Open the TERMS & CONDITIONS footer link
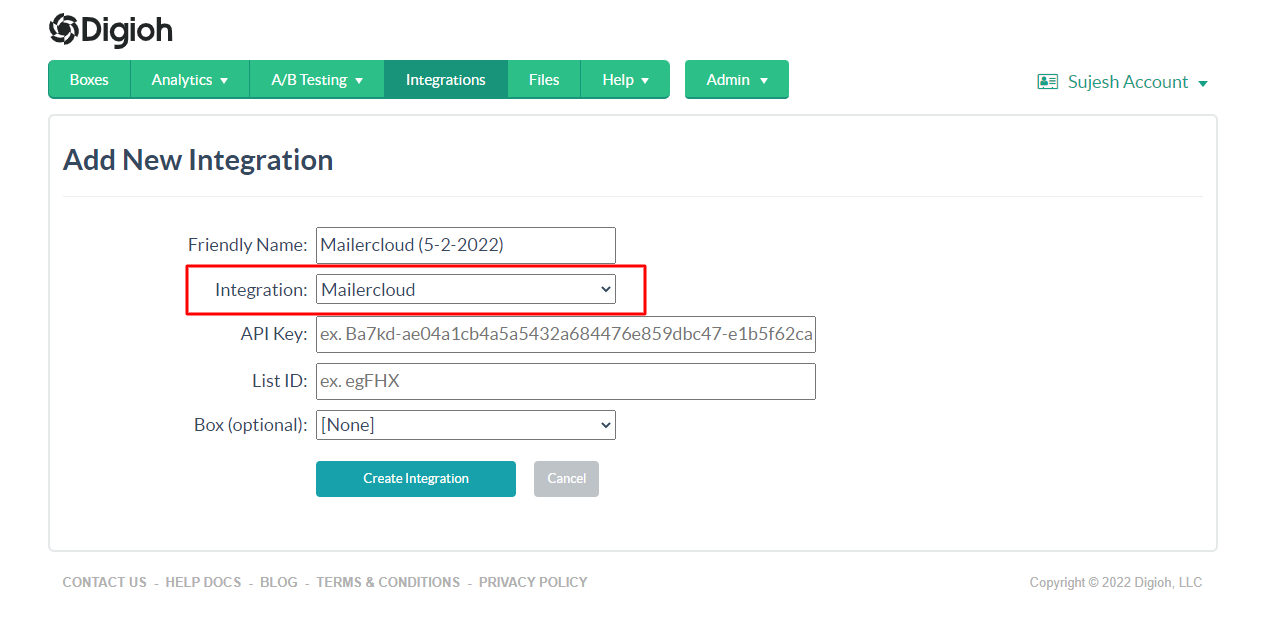Screen dimensions: 1271x619 pyautogui.click(x=388, y=582)
